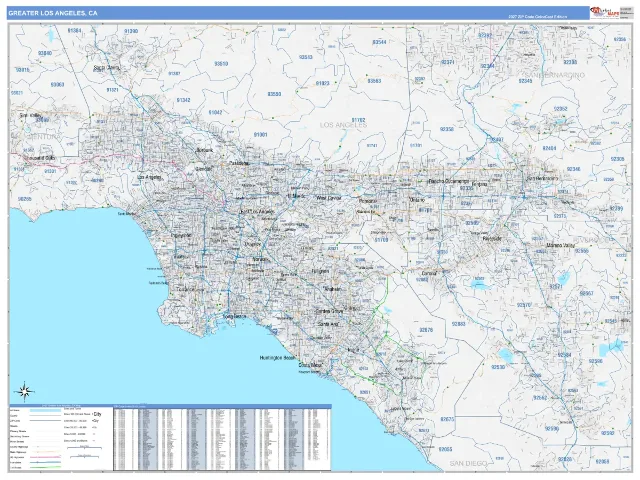
Task: Click ZIP code 93544
Action: click(x=379, y=42)
